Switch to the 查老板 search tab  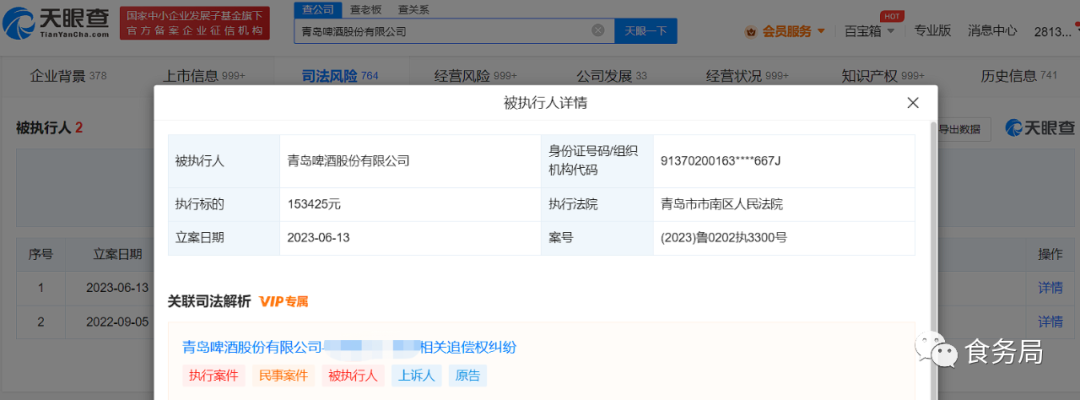365,10
